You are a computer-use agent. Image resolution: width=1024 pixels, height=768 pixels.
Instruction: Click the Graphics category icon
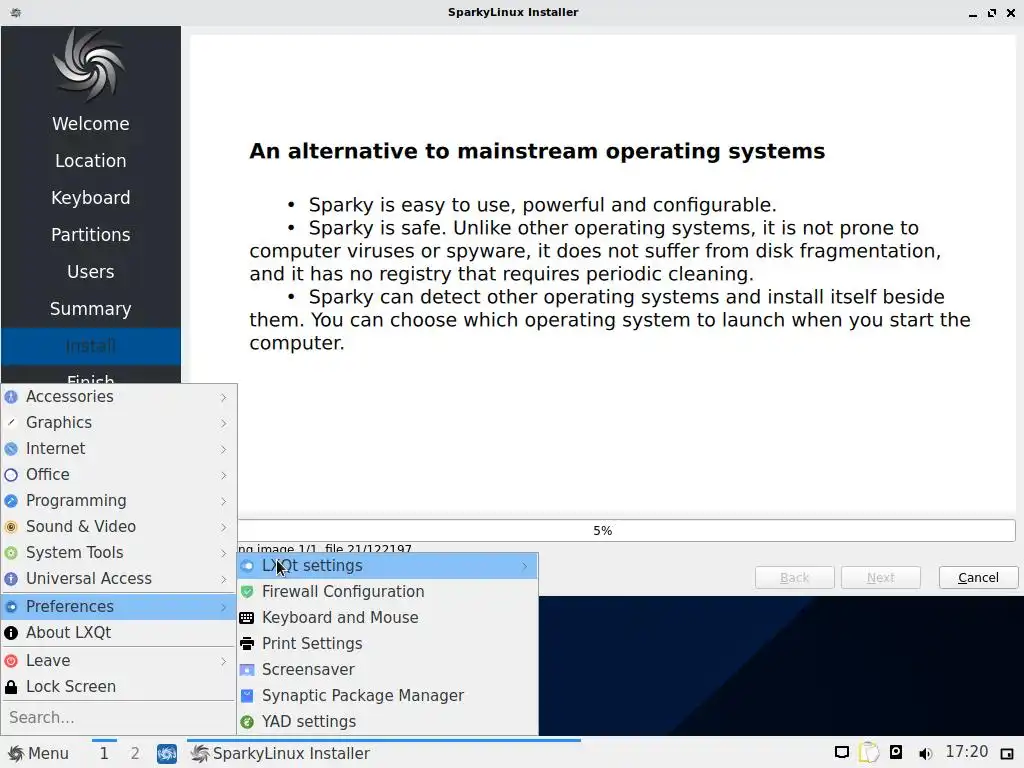[11, 423]
